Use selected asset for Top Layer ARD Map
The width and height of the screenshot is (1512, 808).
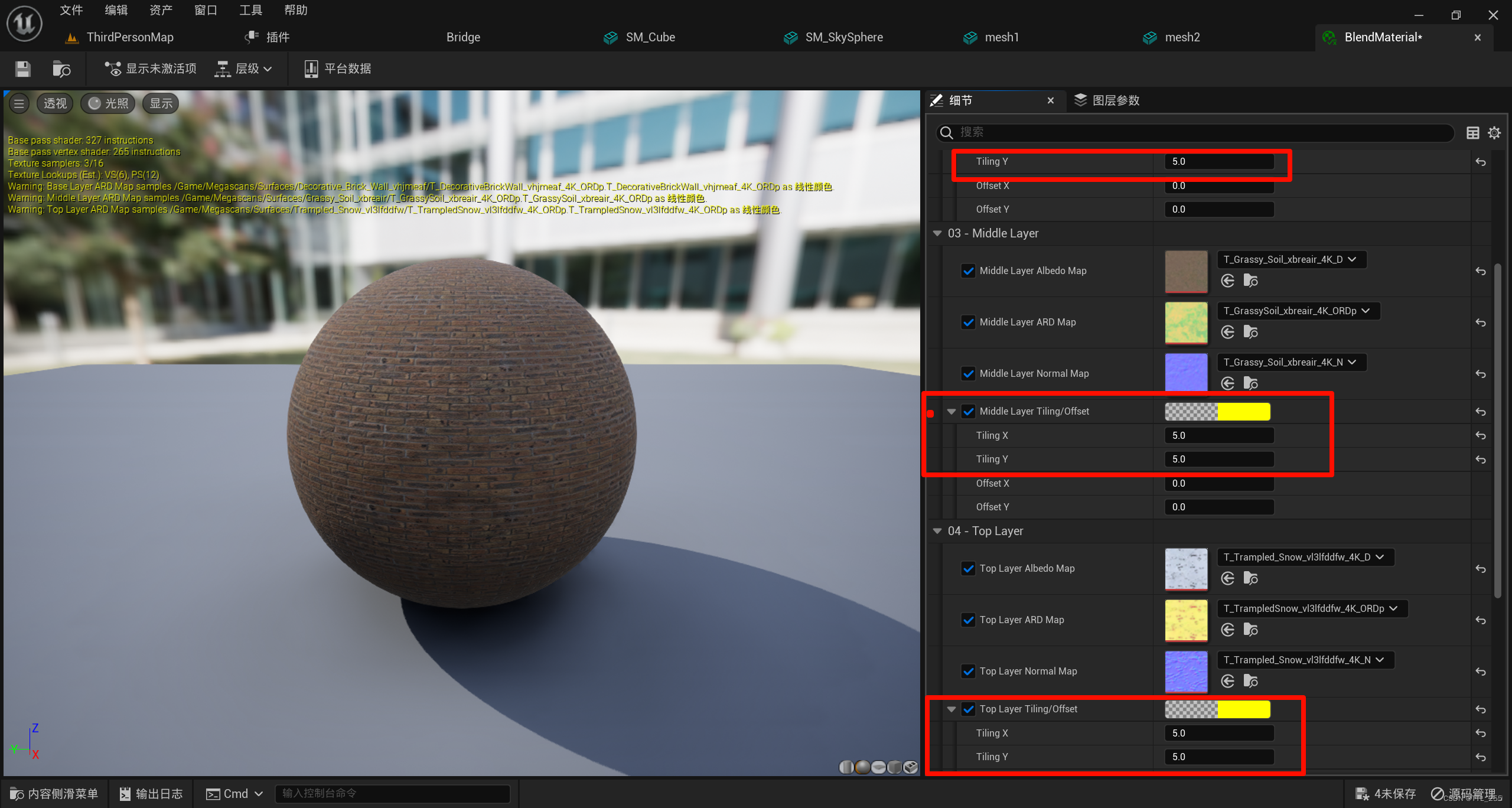(1227, 630)
